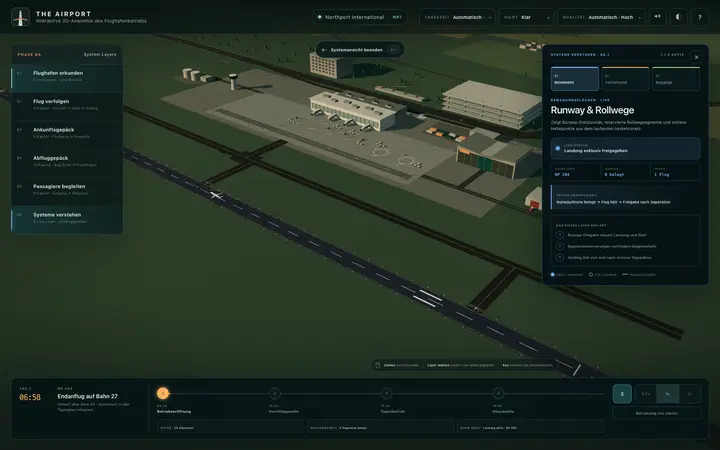The width and height of the screenshot is (720, 450).
Task: Open chapter Flug verfolgen
Action: [x=67, y=105]
